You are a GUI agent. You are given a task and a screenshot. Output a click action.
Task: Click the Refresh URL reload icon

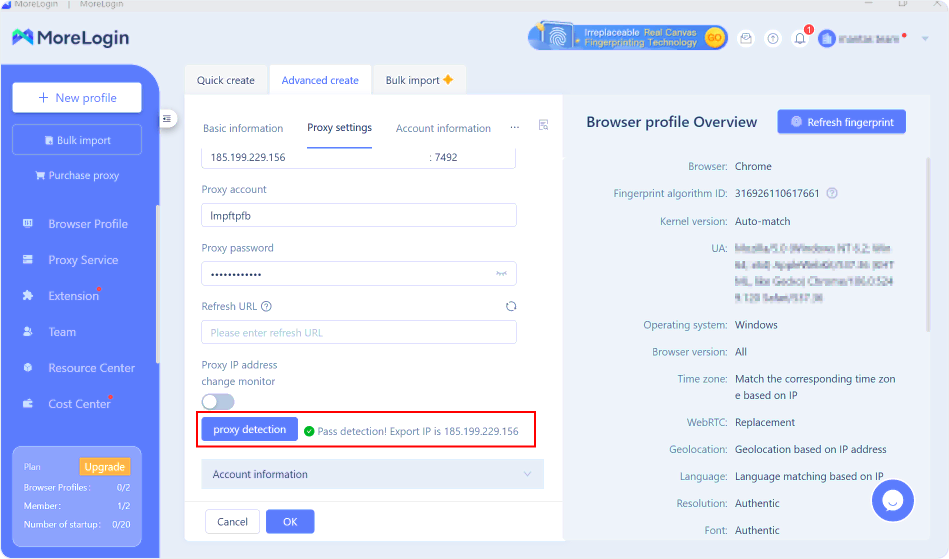click(x=511, y=306)
